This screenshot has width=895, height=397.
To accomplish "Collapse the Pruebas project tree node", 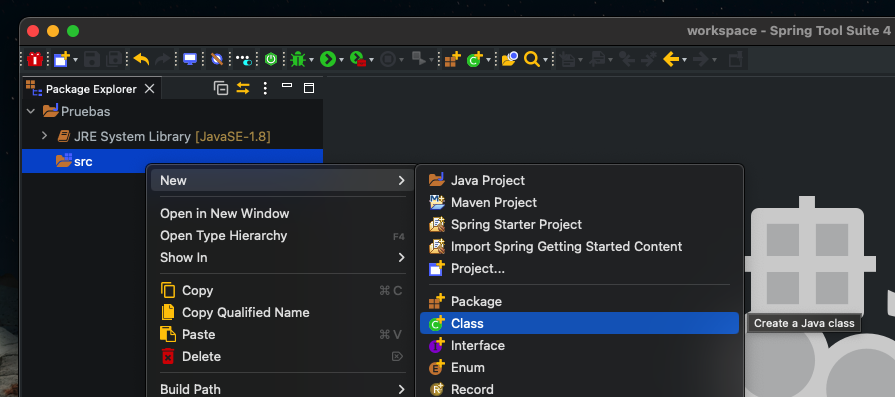I will 31,112.
